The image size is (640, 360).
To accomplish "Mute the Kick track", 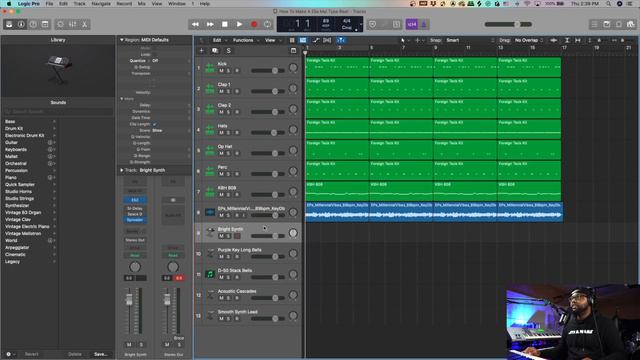I will (221, 71).
